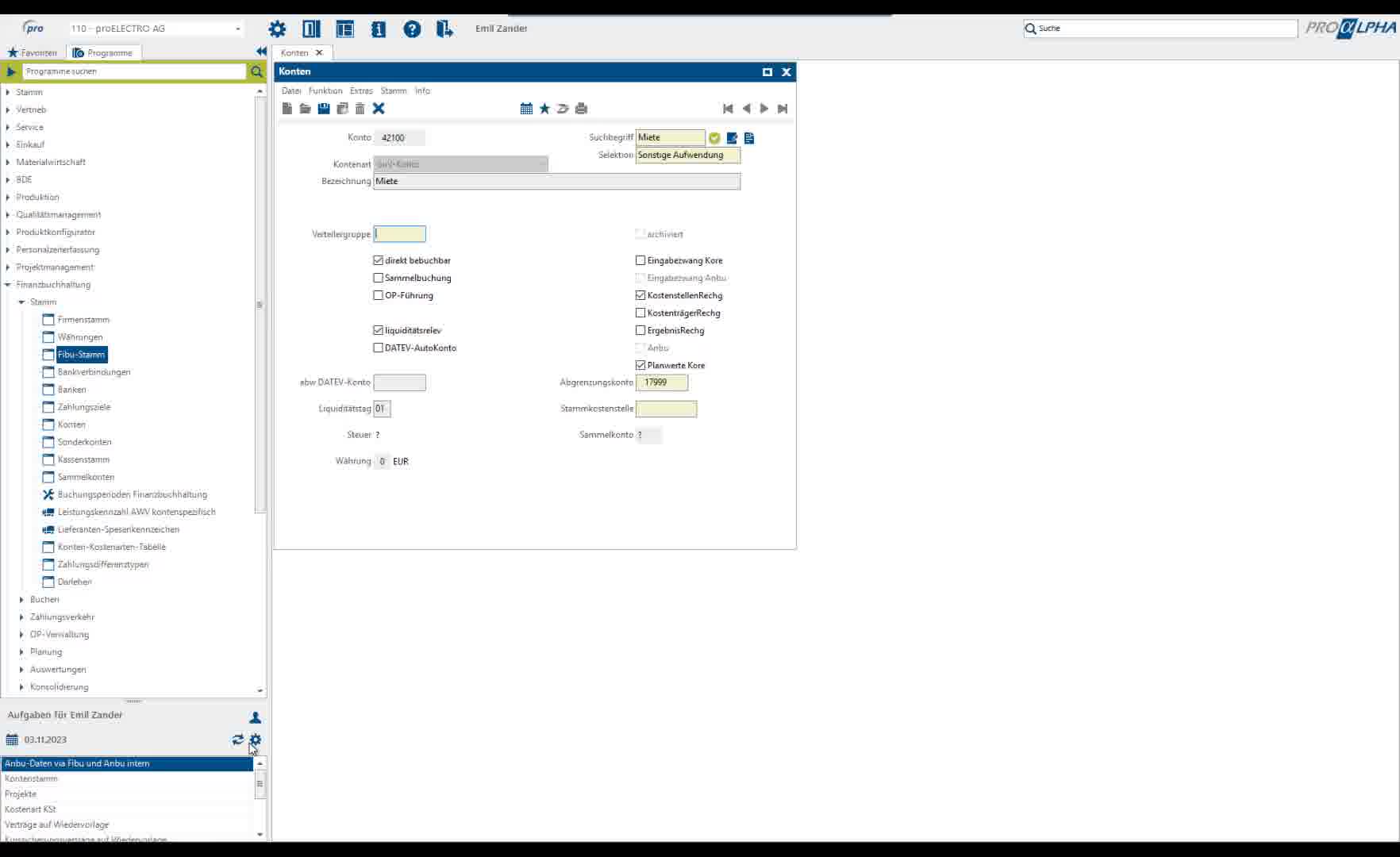The image size is (1400, 857).
Task: Open Buchungsperioden Finanzbuchhaltung entry
Action: (132, 494)
